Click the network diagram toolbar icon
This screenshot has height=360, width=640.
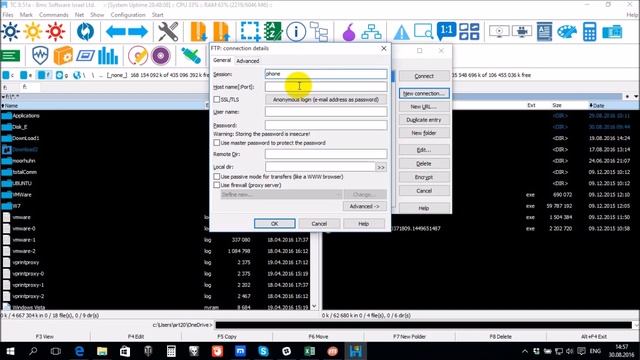[371, 32]
